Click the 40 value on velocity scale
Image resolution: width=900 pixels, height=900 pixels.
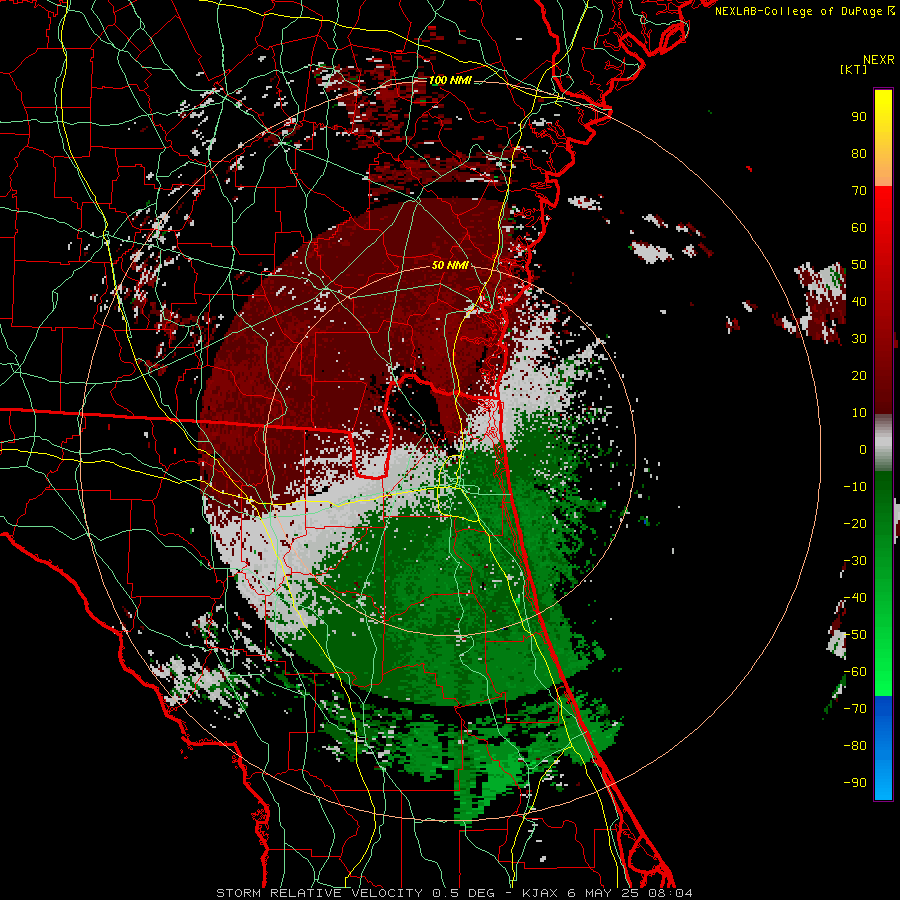tap(859, 301)
